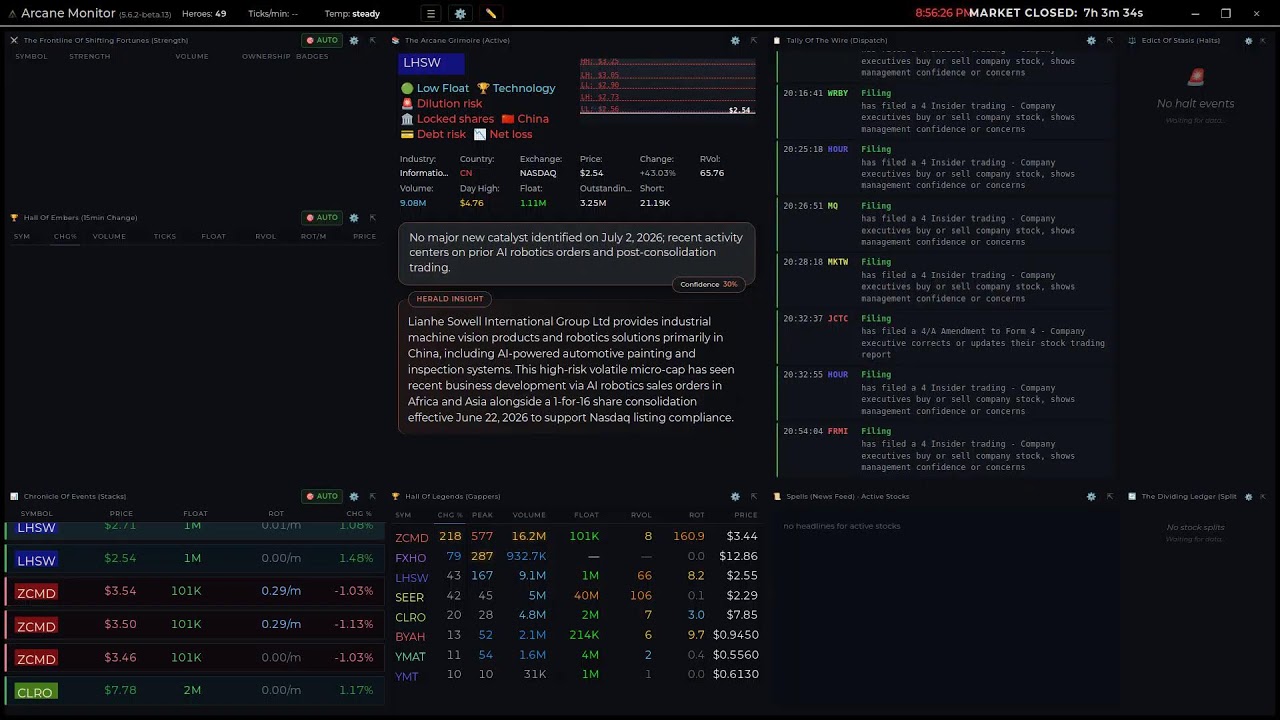Pop out Hall Of Legends panel
1280x720 pixels.
pyautogui.click(x=753, y=496)
